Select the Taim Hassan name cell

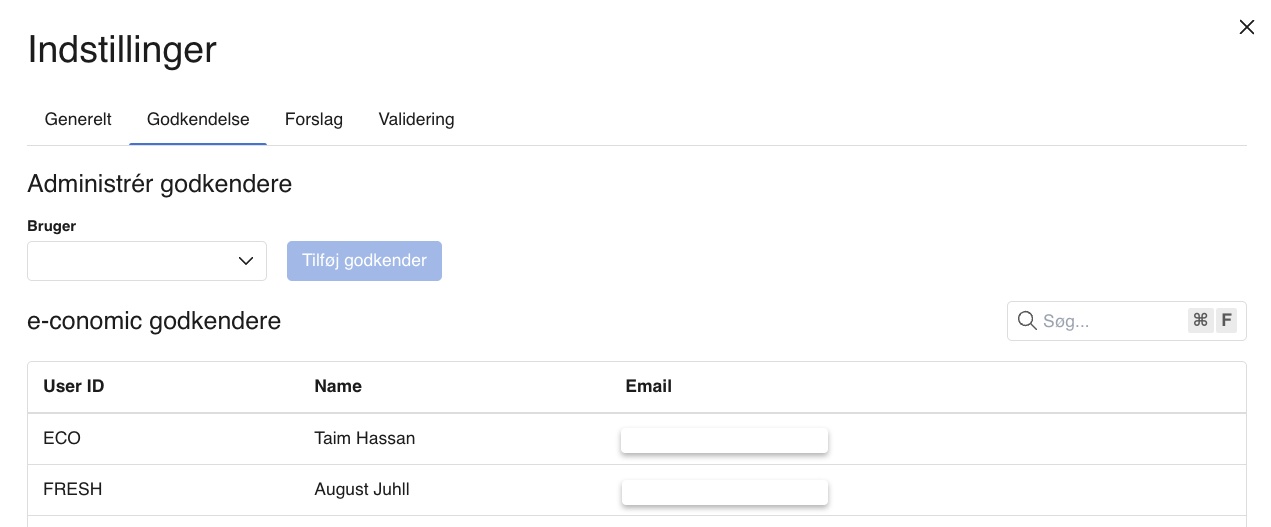364,438
